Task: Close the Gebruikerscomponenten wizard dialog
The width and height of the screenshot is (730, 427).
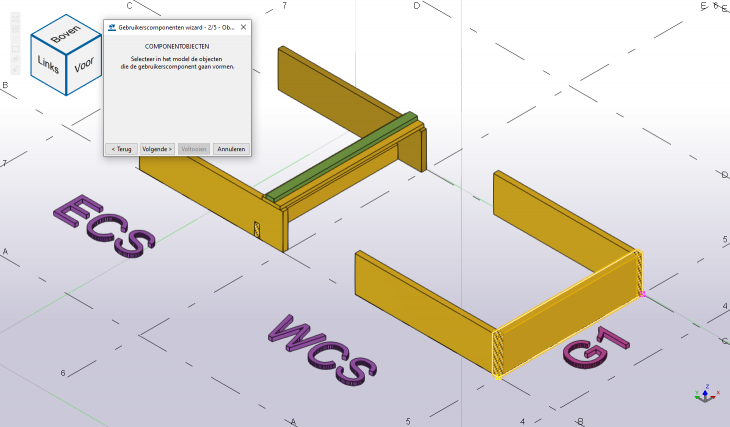Action: click(x=243, y=27)
